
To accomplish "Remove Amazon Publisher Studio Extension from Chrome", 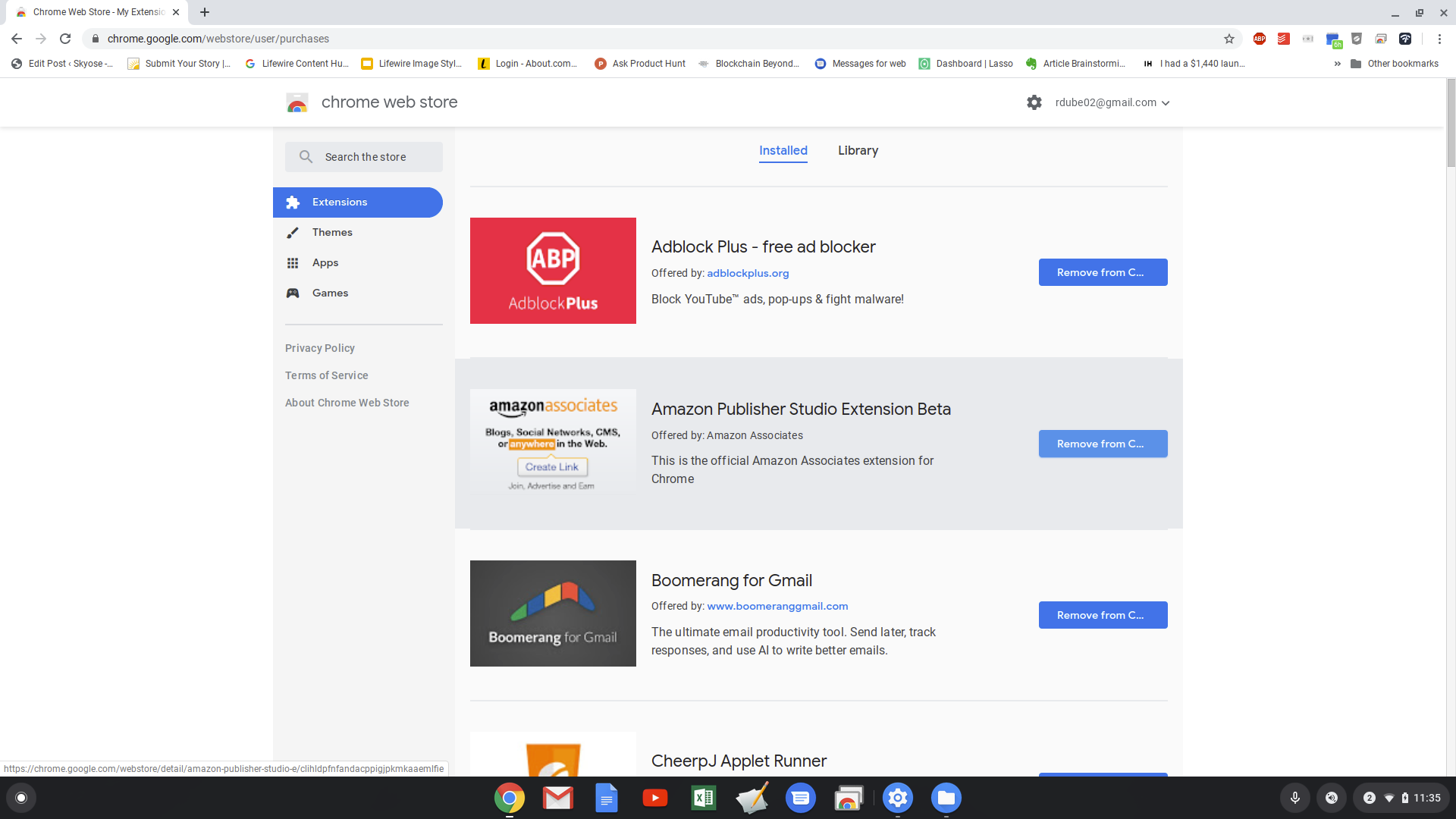I will pyautogui.click(x=1103, y=444).
